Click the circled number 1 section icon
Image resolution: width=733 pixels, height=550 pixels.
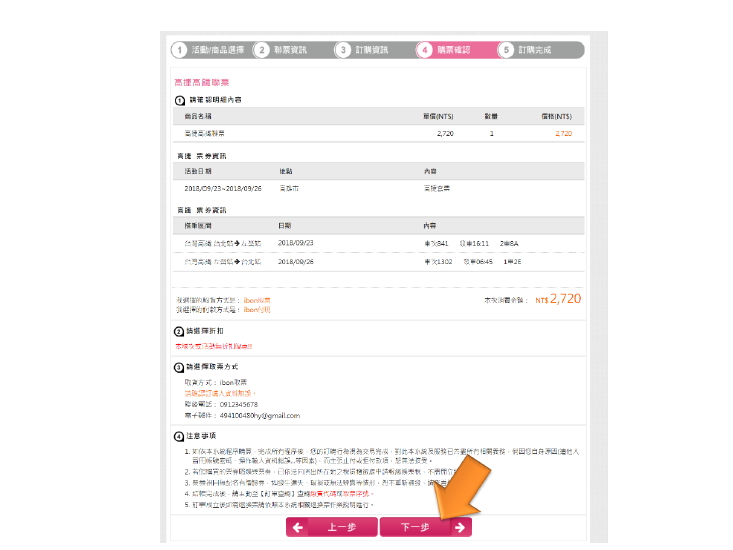(x=179, y=100)
